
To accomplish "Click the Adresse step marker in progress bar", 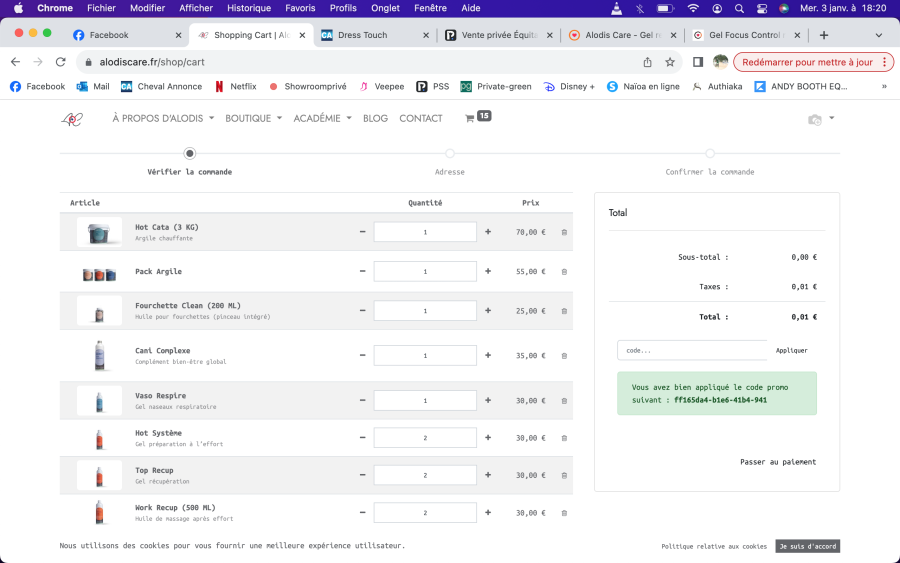I will point(450,154).
